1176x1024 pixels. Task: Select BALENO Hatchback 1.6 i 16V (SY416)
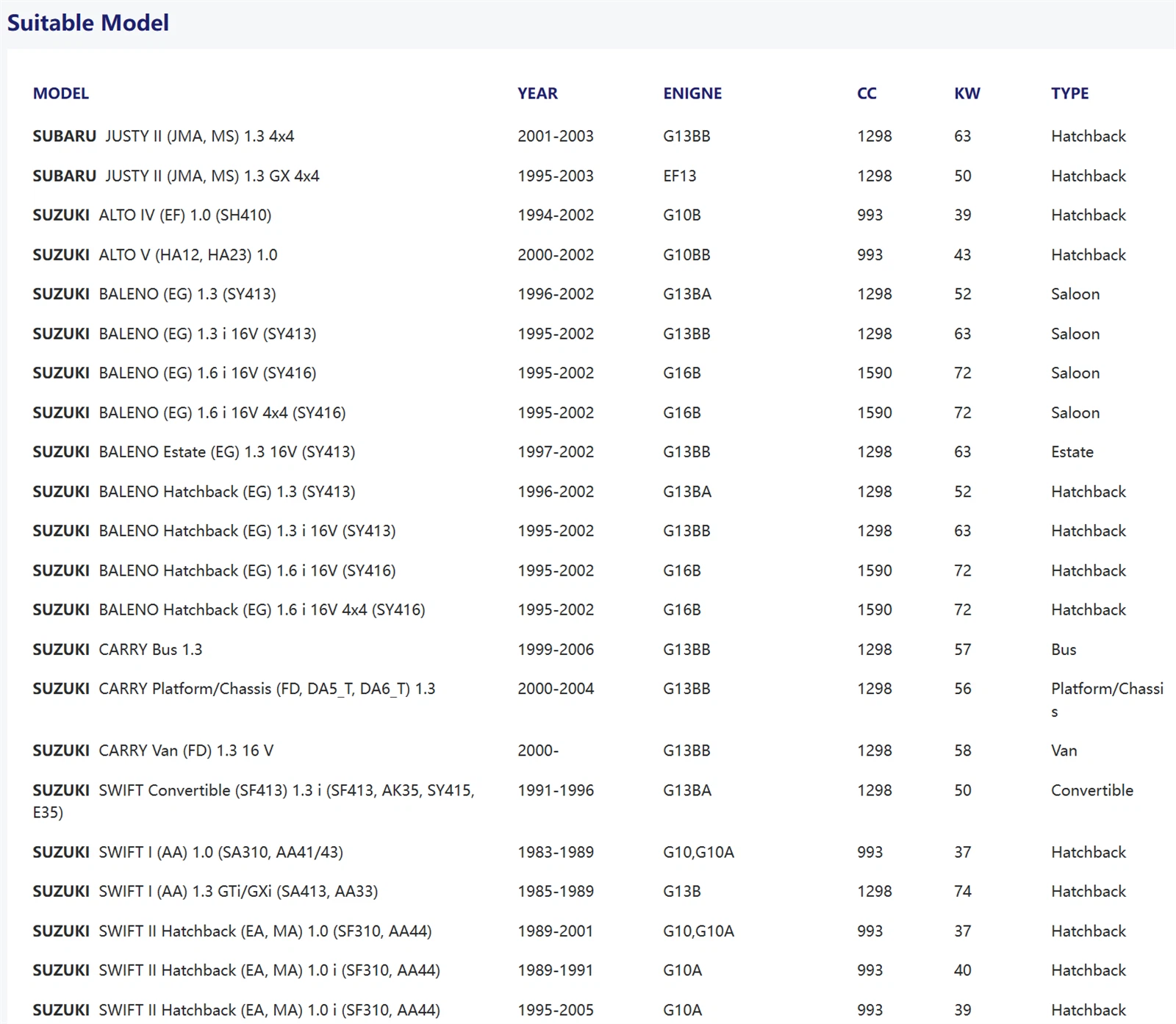[214, 570]
